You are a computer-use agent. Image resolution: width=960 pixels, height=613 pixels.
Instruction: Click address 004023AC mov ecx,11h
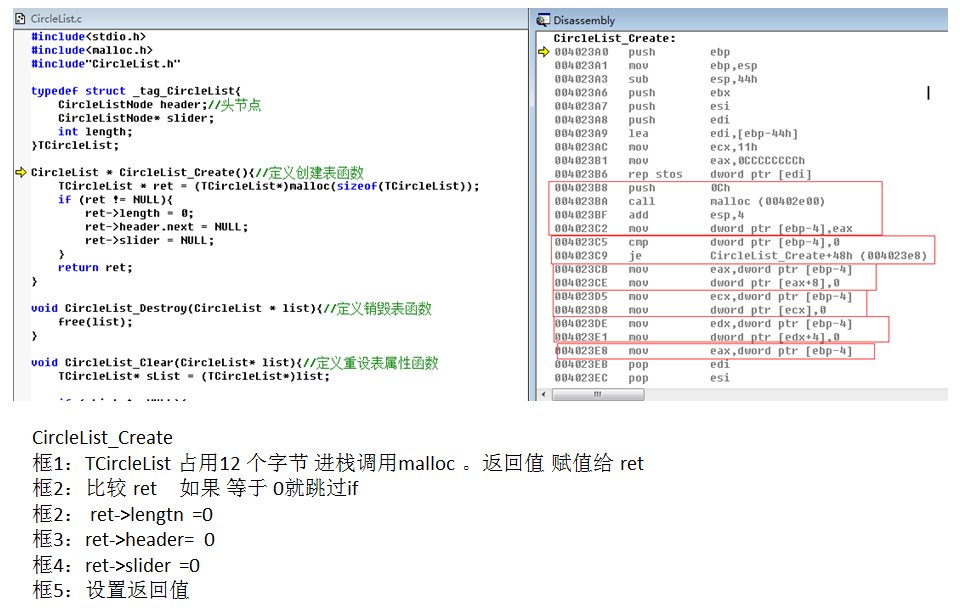(656, 147)
